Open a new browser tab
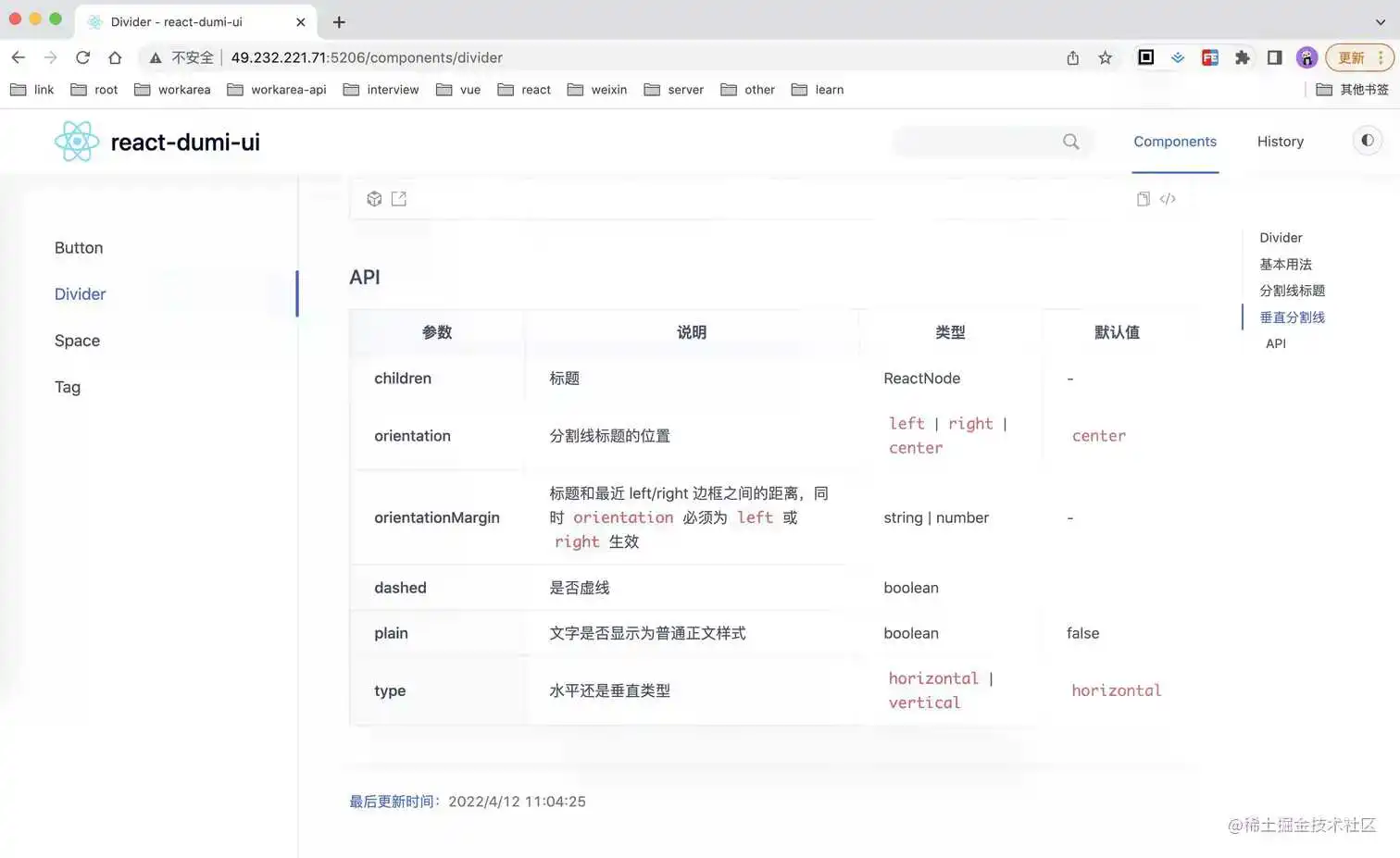Viewport: 1400px width, 858px height. pos(339,22)
